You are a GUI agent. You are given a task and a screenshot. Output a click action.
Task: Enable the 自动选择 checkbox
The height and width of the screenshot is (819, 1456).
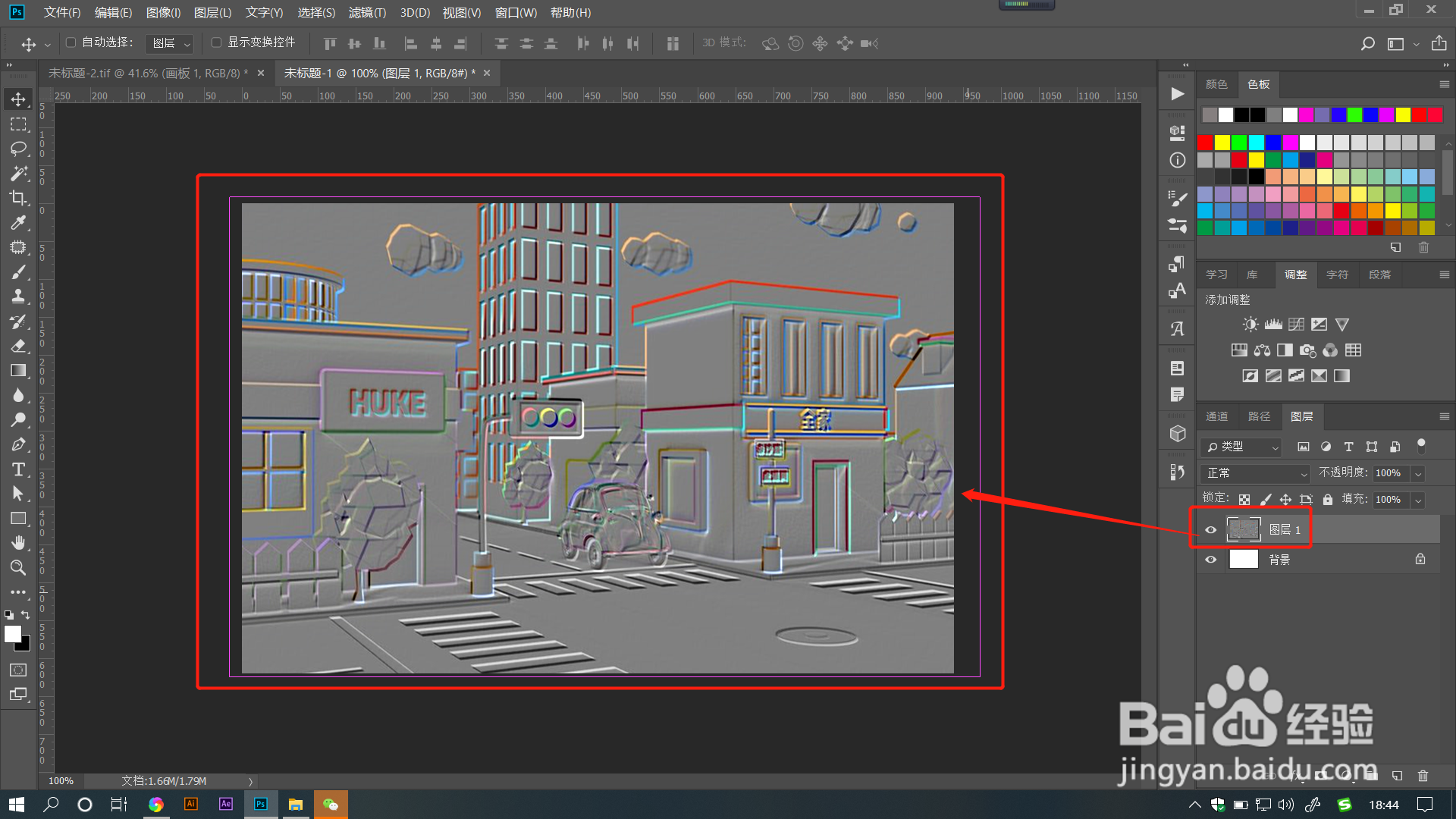[71, 42]
